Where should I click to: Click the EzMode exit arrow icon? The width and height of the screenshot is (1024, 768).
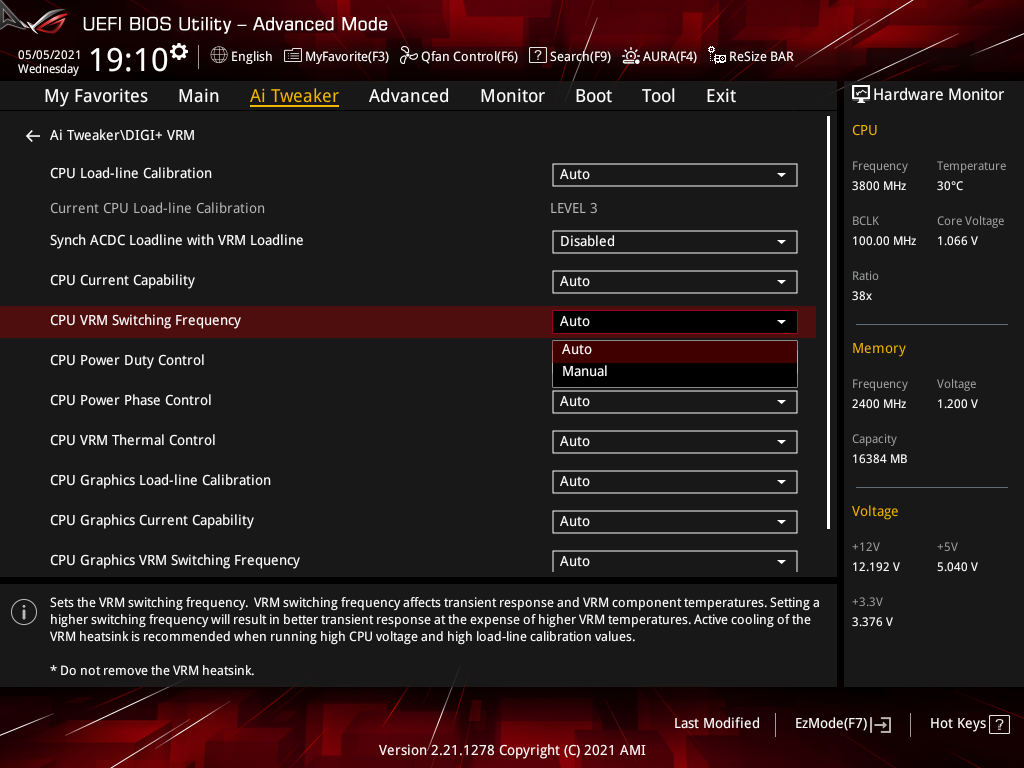[882, 724]
